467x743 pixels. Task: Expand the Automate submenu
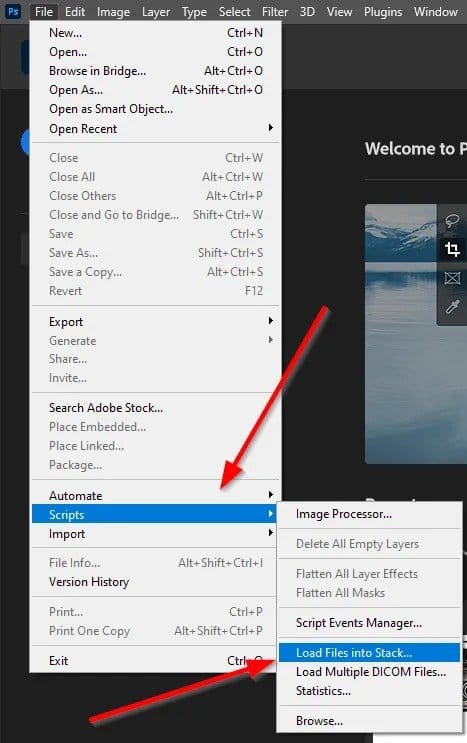156,496
